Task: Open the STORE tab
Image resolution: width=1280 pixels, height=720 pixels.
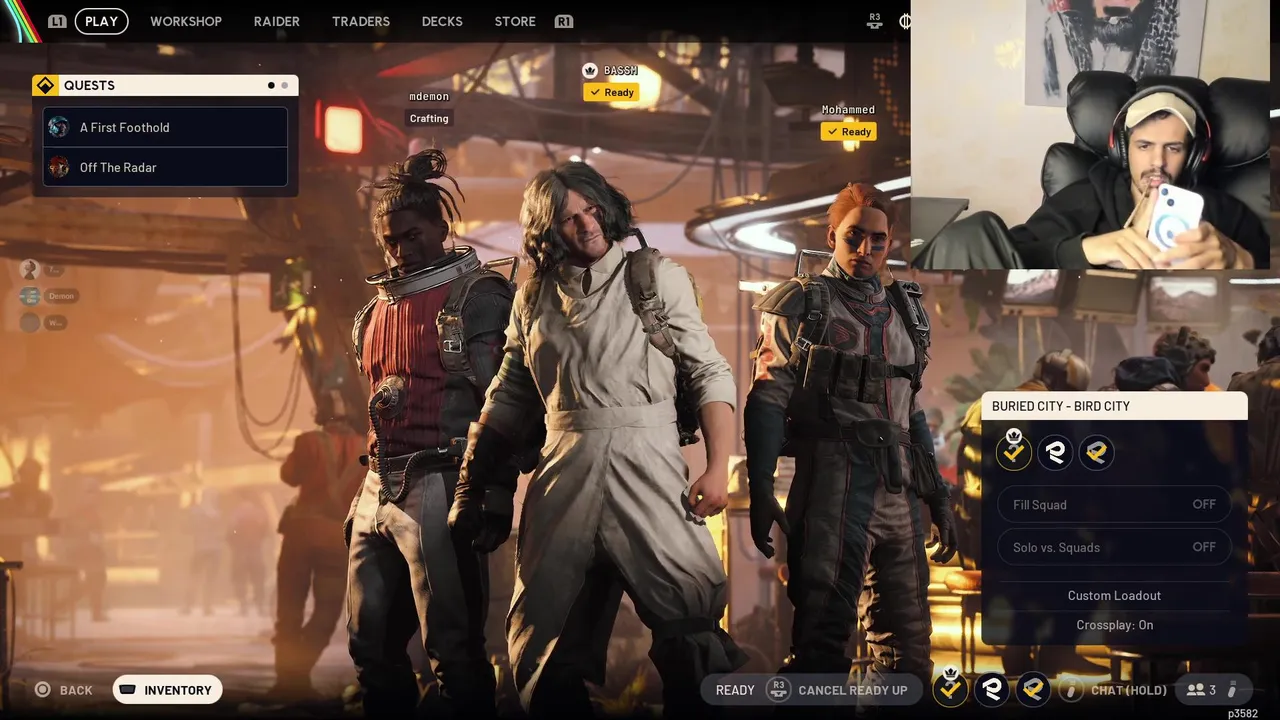Action: tap(515, 21)
